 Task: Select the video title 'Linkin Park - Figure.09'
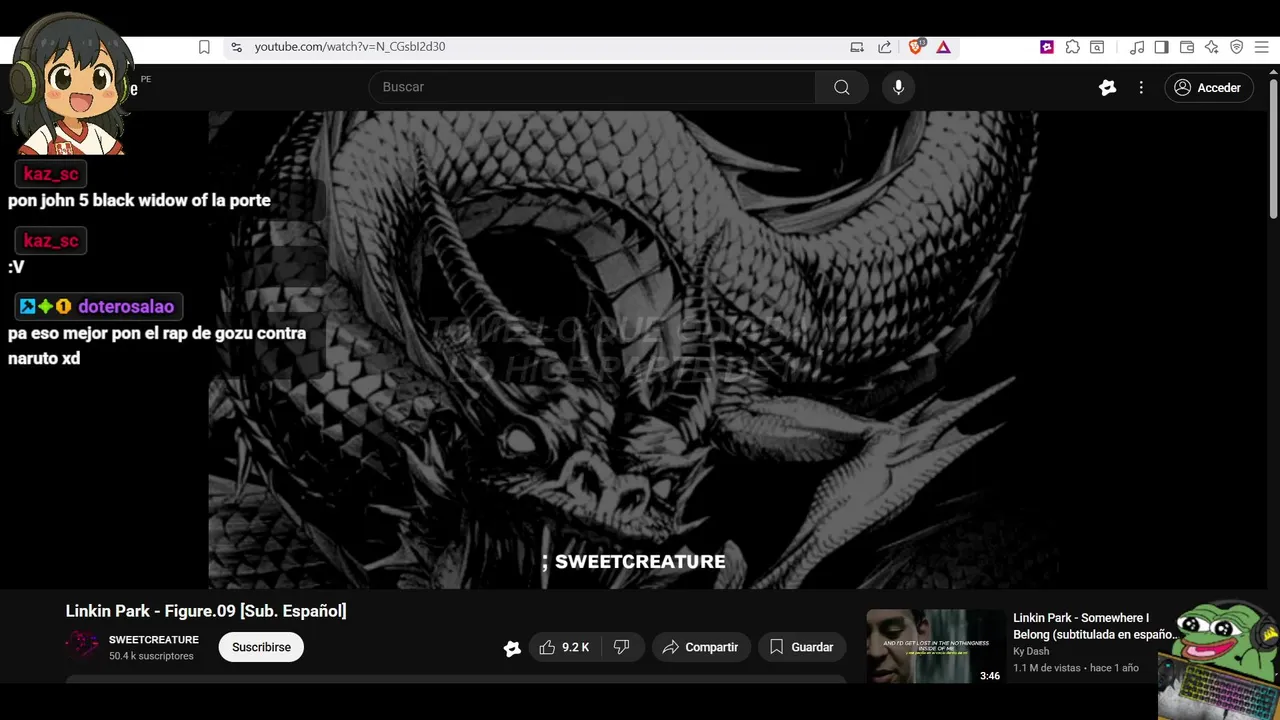pos(206,611)
